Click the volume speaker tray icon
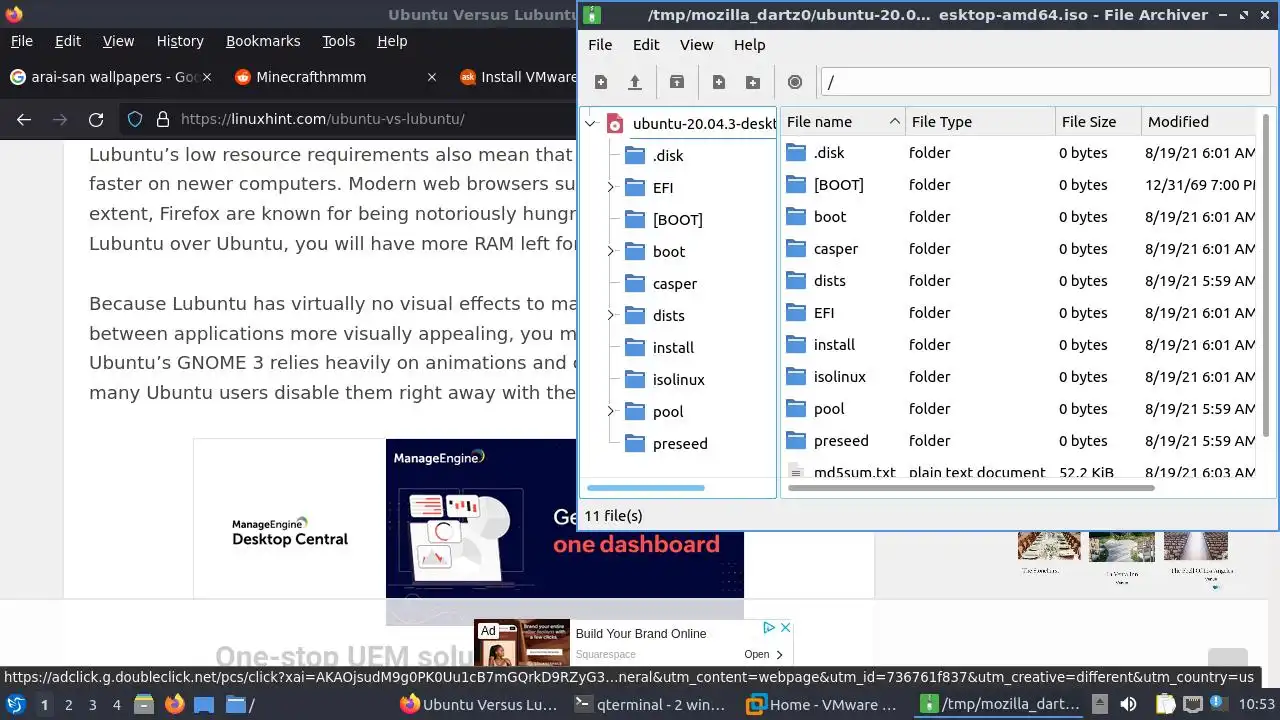Viewport: 1280px width, 720px height. point(1128,705)
